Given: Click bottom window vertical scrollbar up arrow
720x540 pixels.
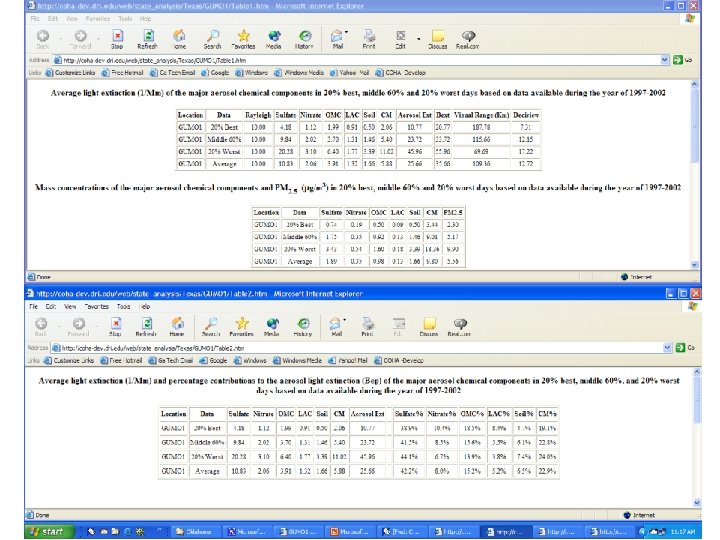Looking at the screenshot, I should (697, 371).
